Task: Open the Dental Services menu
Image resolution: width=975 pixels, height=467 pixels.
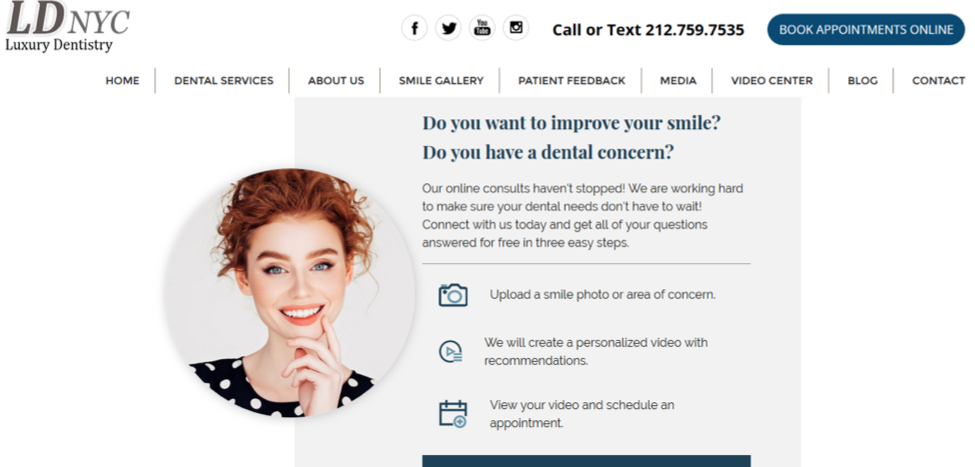Action: (x=224, y=81)
